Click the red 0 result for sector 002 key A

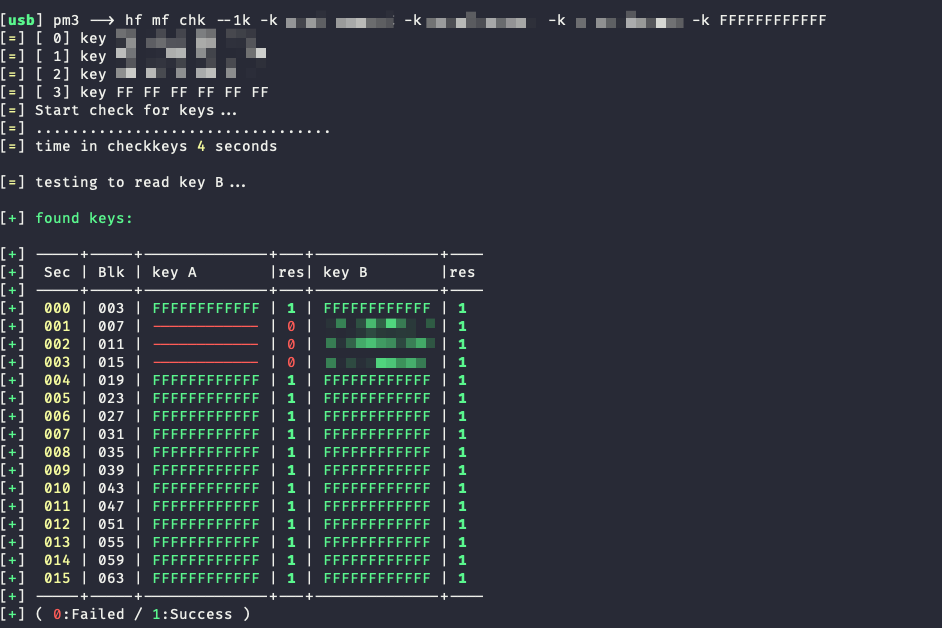point(291,344)
